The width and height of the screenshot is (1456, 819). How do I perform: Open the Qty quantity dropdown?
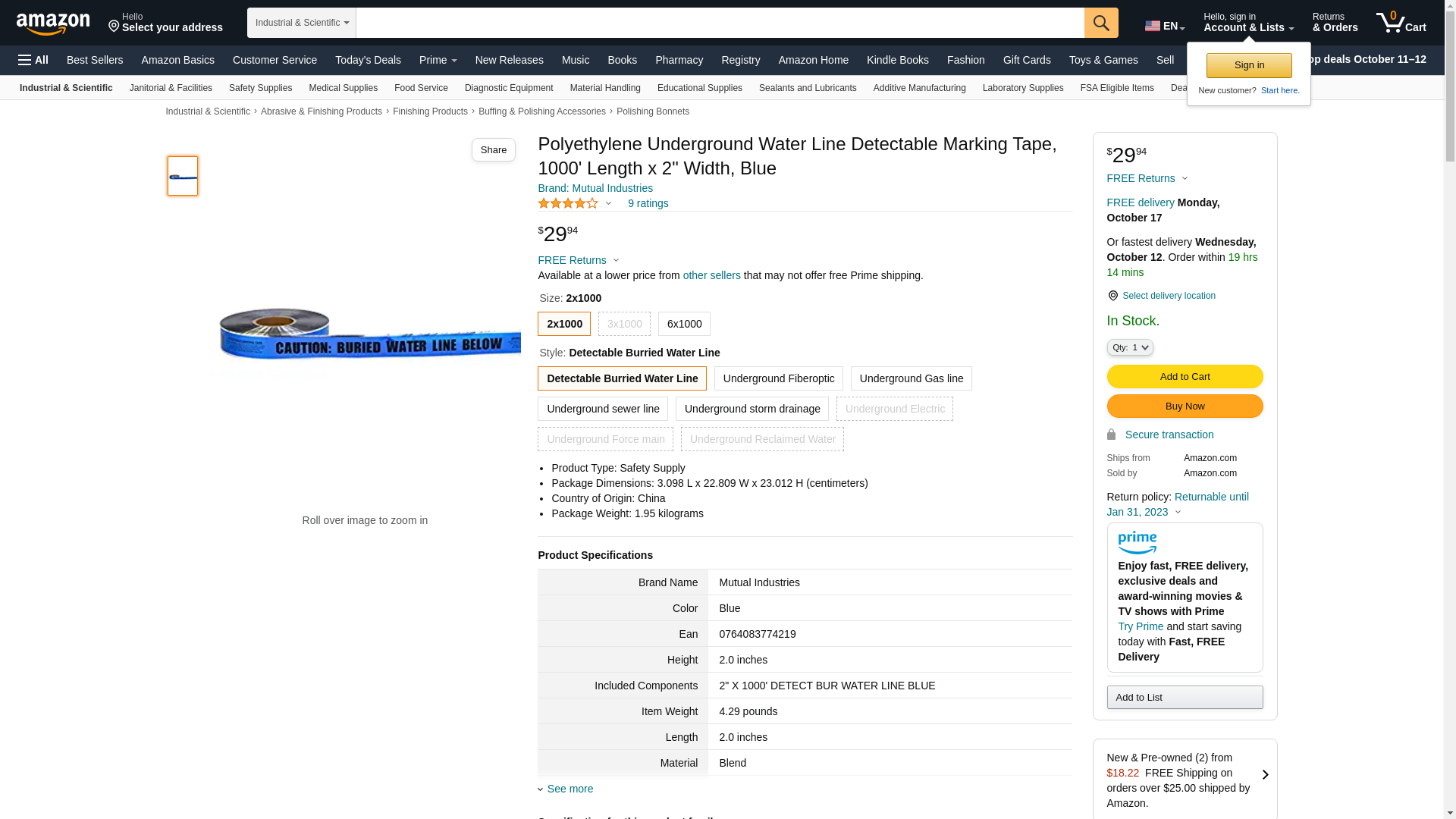pos(1129,347)
